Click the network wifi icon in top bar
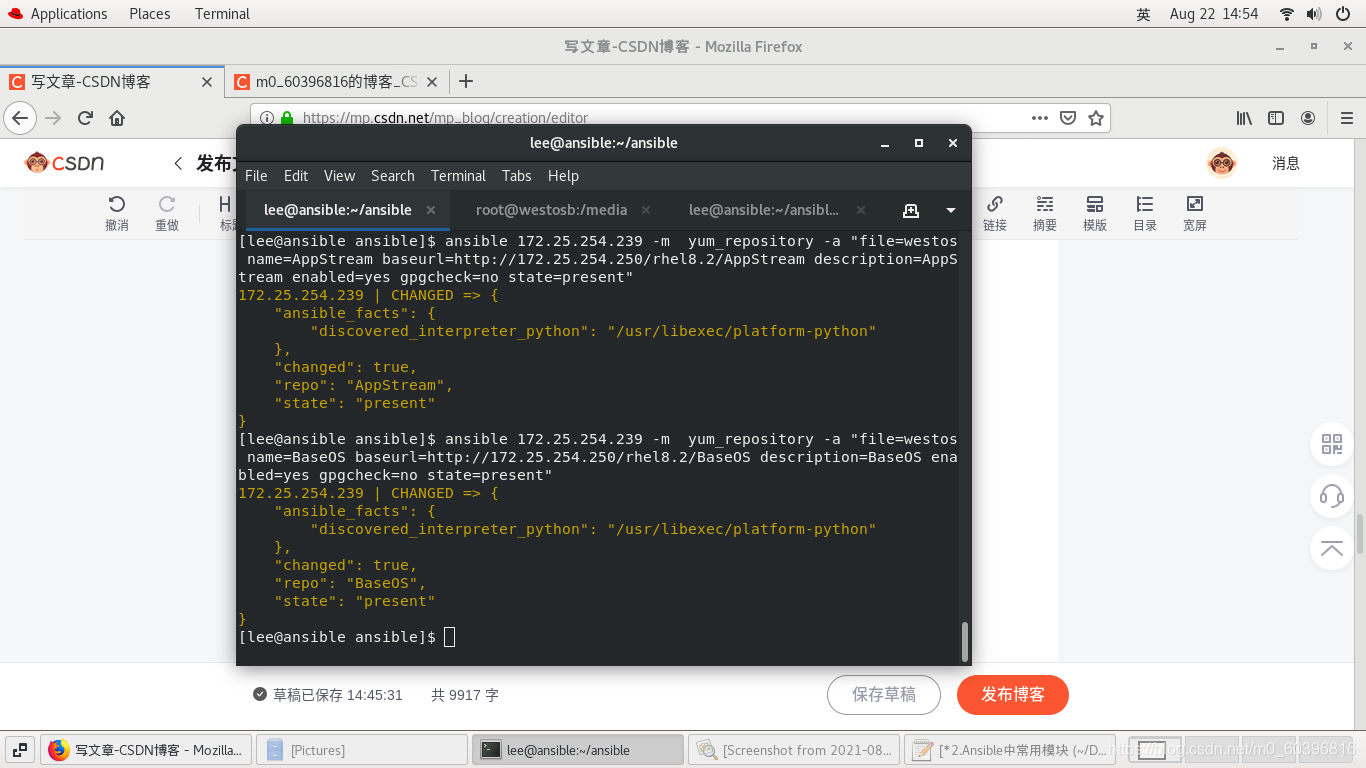The width and height of the screenshot is (1366, 768). pos(1287,14)
